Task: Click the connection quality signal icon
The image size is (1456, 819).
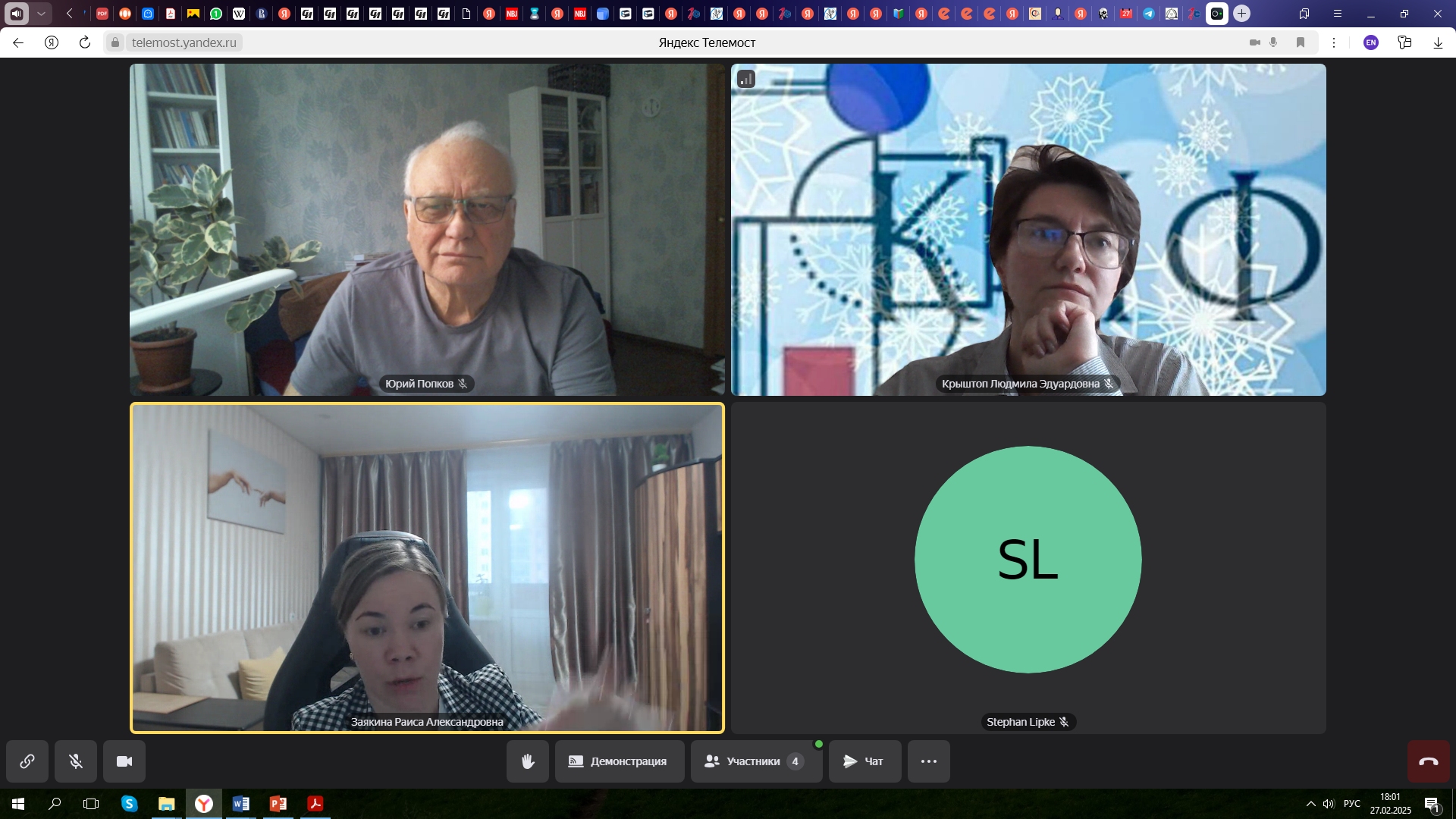Action: (x=746, y=79)
